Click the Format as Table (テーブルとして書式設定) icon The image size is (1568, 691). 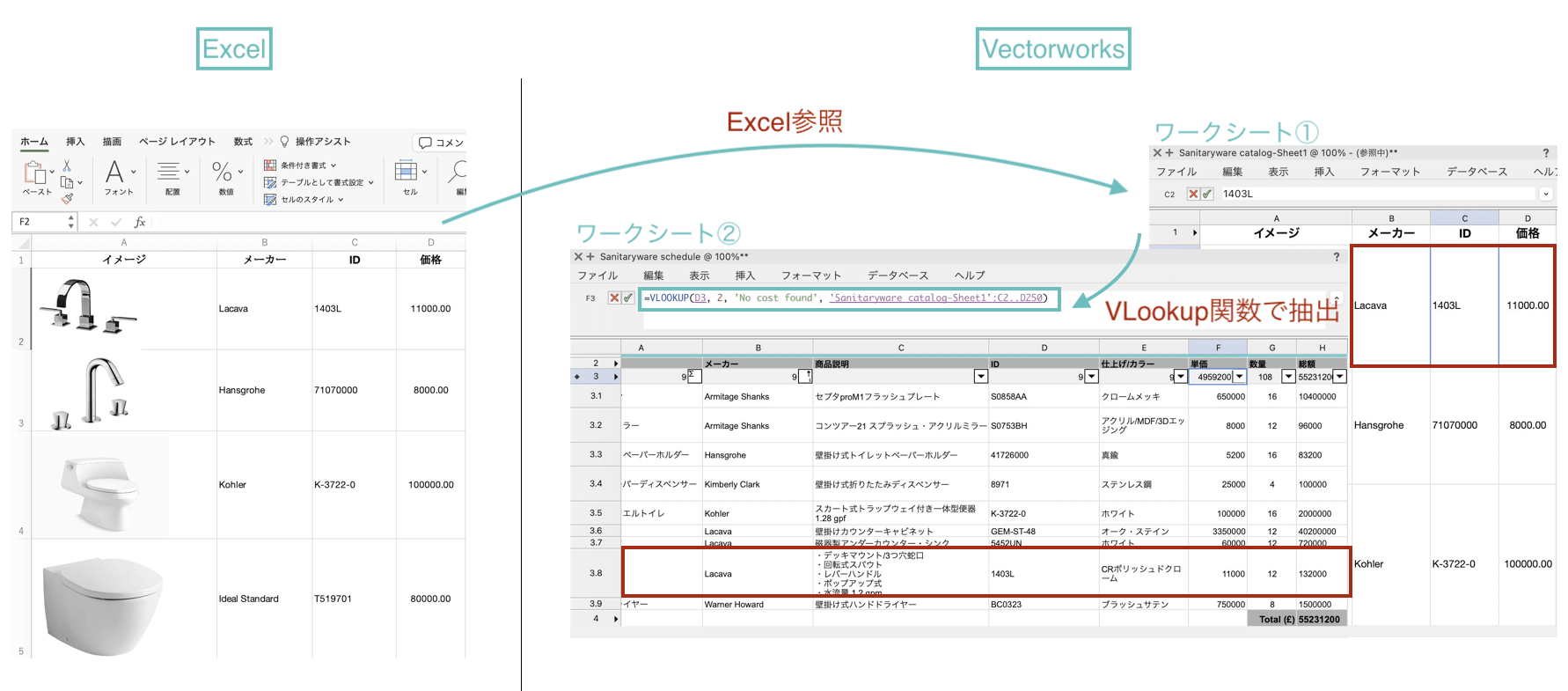270,182
